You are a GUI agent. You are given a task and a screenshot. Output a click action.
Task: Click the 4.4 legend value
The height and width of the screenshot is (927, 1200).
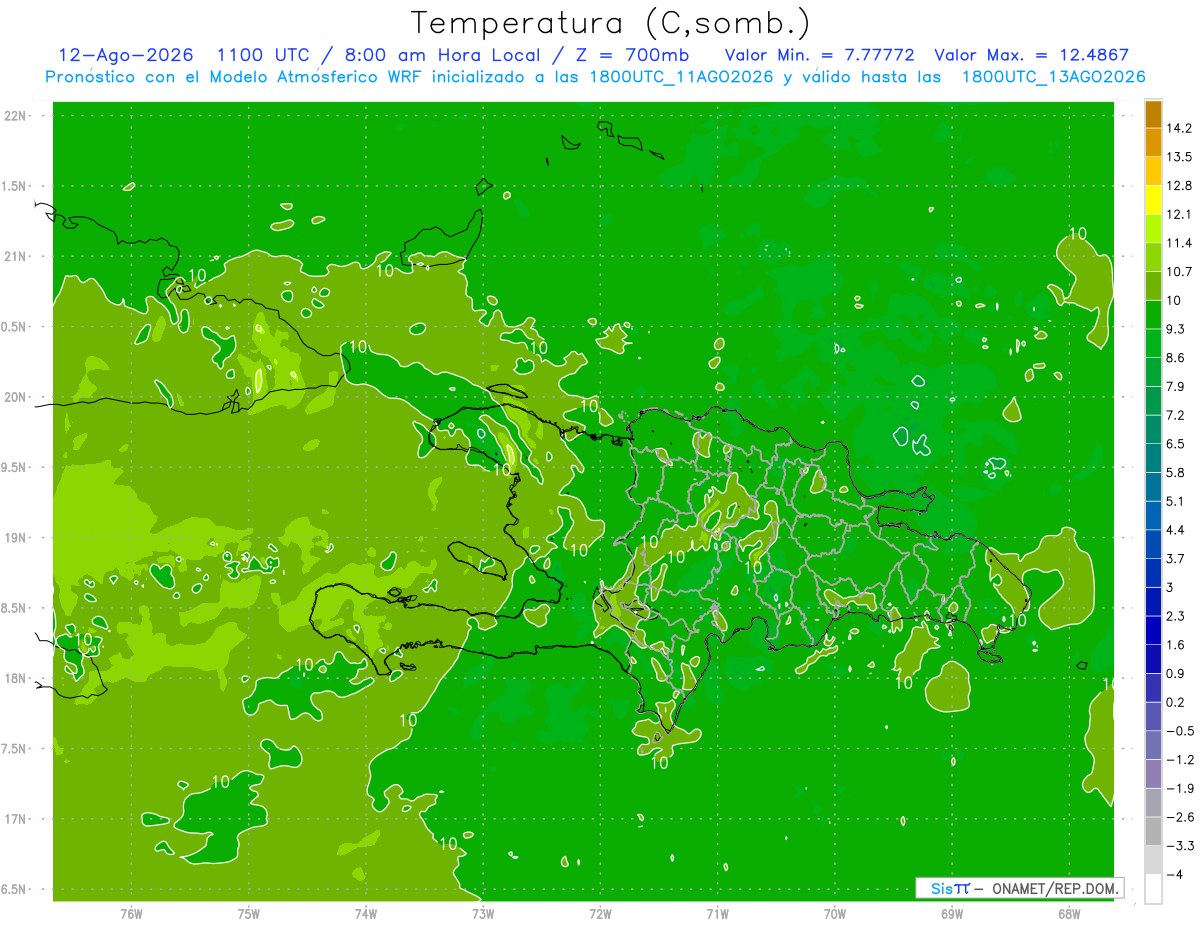point(1177,530)
